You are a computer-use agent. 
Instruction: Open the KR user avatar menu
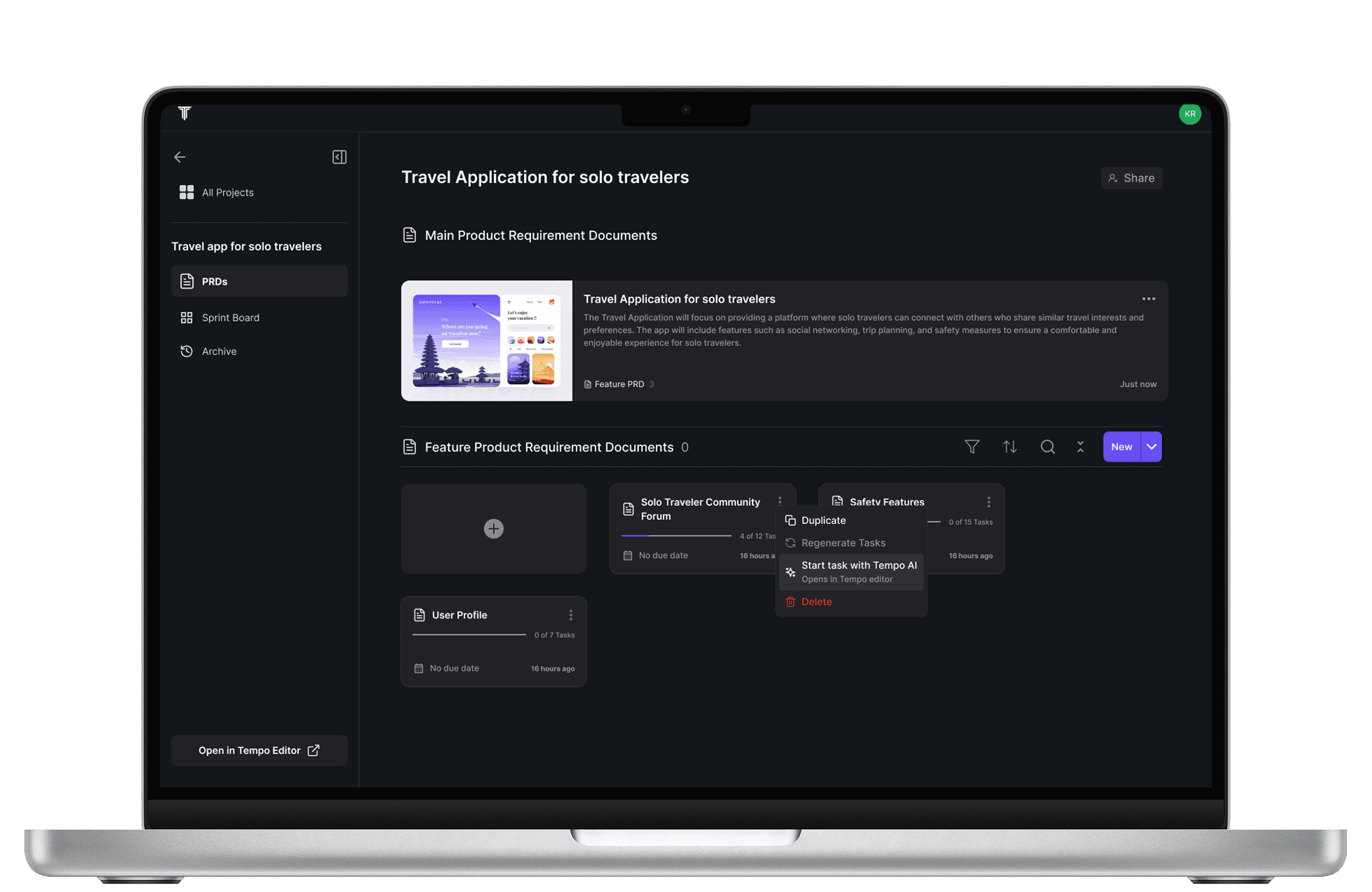[1190, 114]
